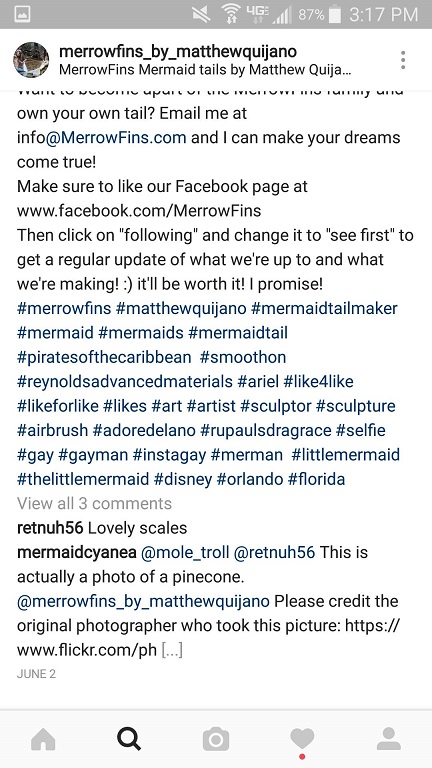The width and height of the screenshot is (432, 768).
Task: Open the #piratesofthecaribbean hashtag
Action: tap(104, 358)
